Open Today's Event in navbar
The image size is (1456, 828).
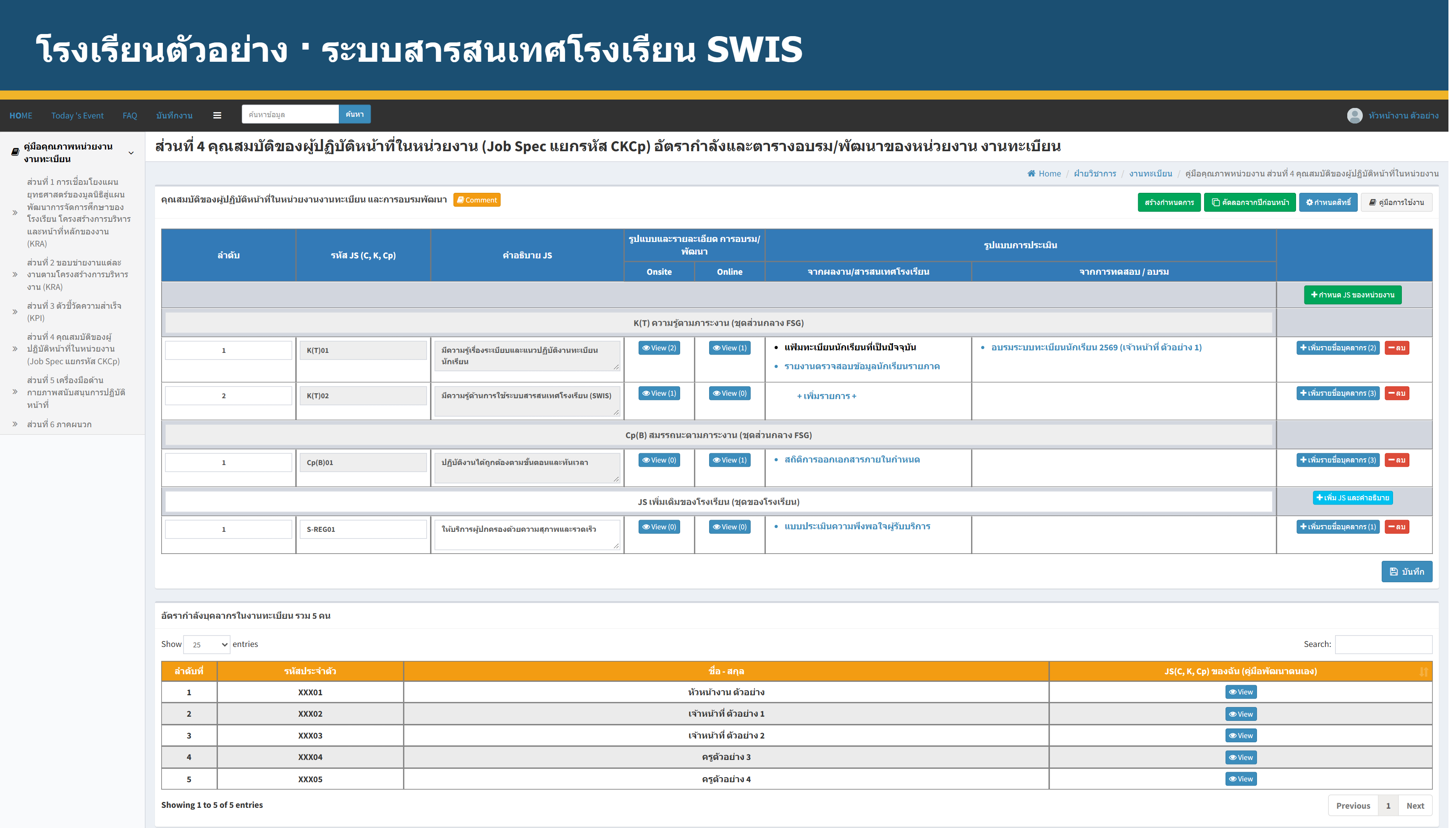(77, 116)
